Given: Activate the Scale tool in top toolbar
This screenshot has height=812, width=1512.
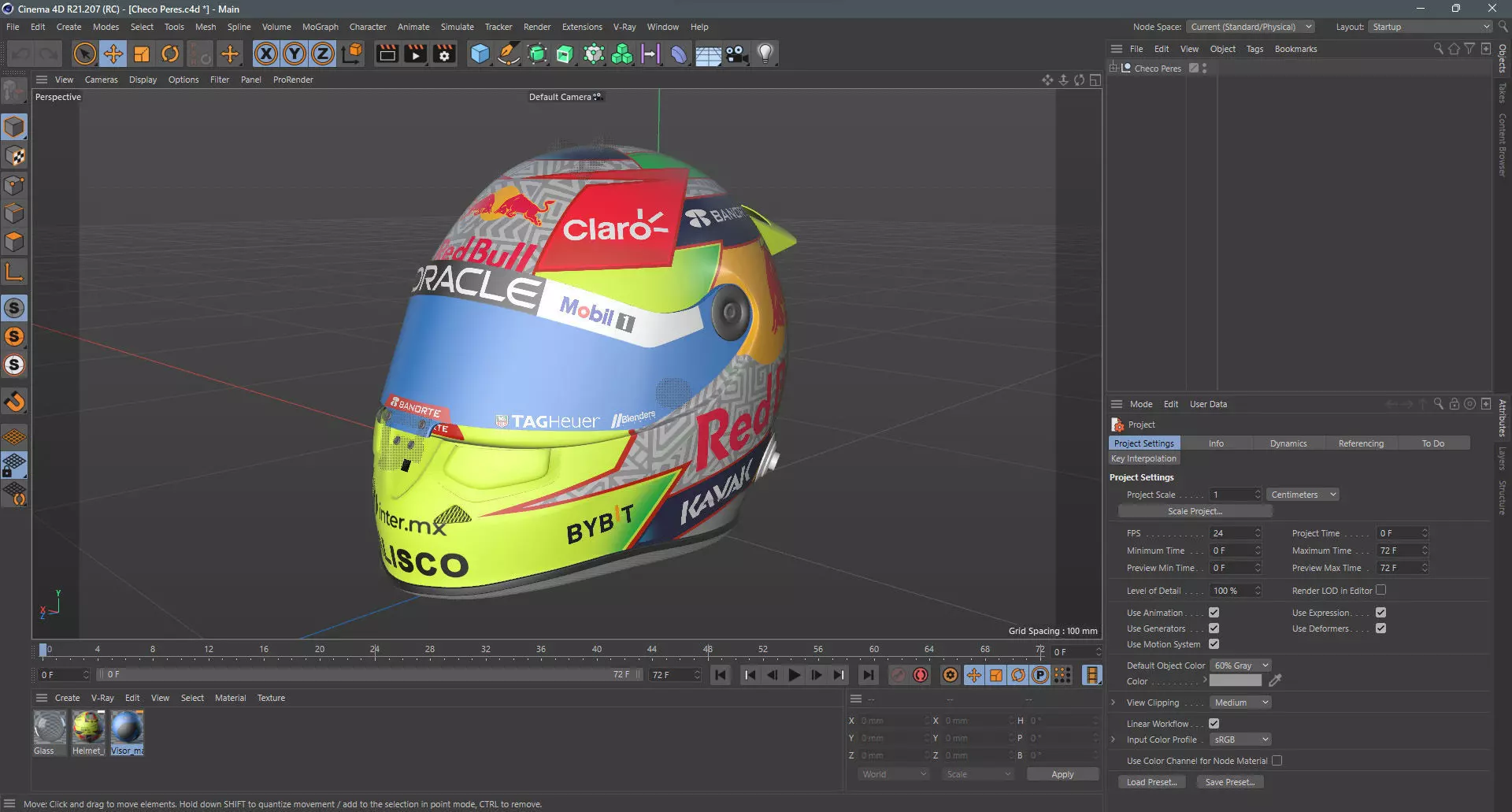Looking at the screenshot, I should pos(142,54).
